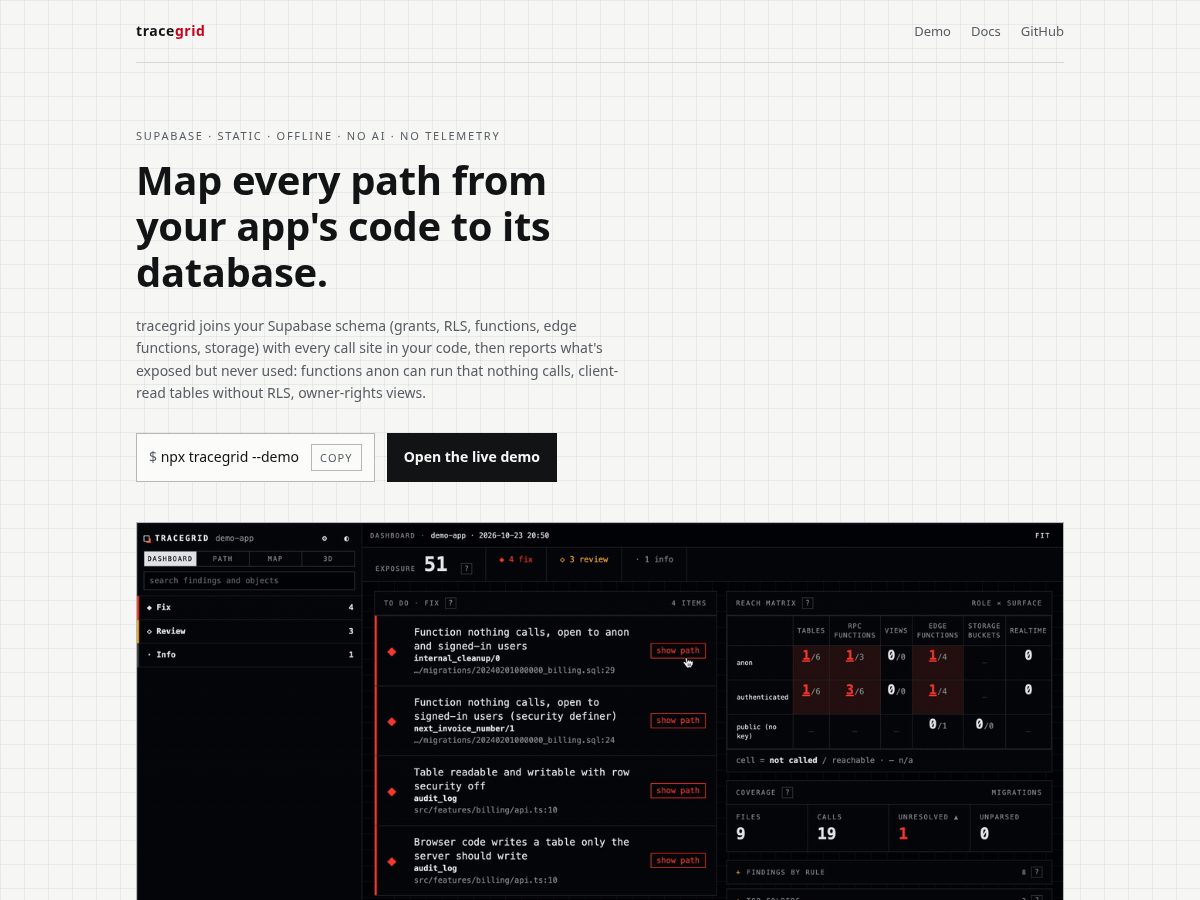
Task: Click the TRACEGRID square logo icon in dashboard
Action: click(147, 538)
